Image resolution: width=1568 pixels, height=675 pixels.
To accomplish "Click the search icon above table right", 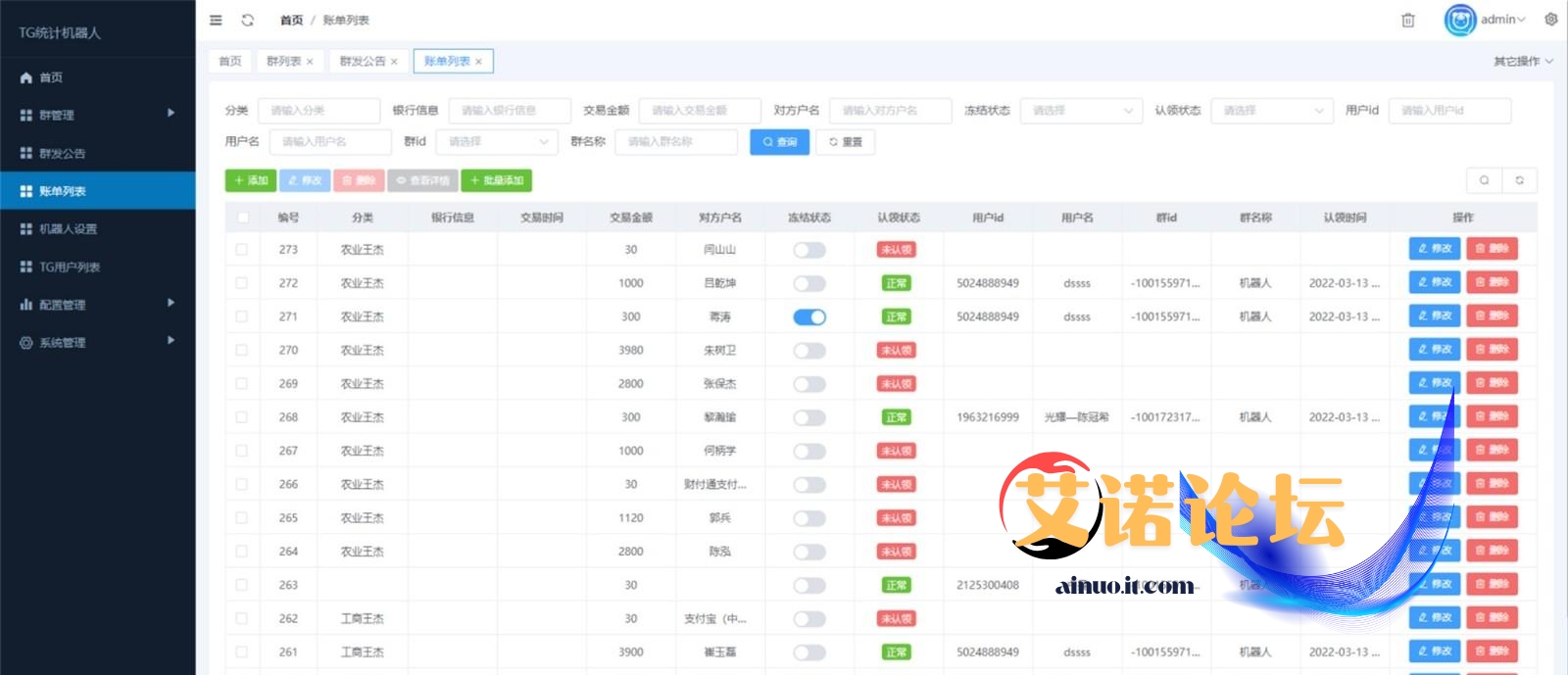I will [x=1484, y=180].
